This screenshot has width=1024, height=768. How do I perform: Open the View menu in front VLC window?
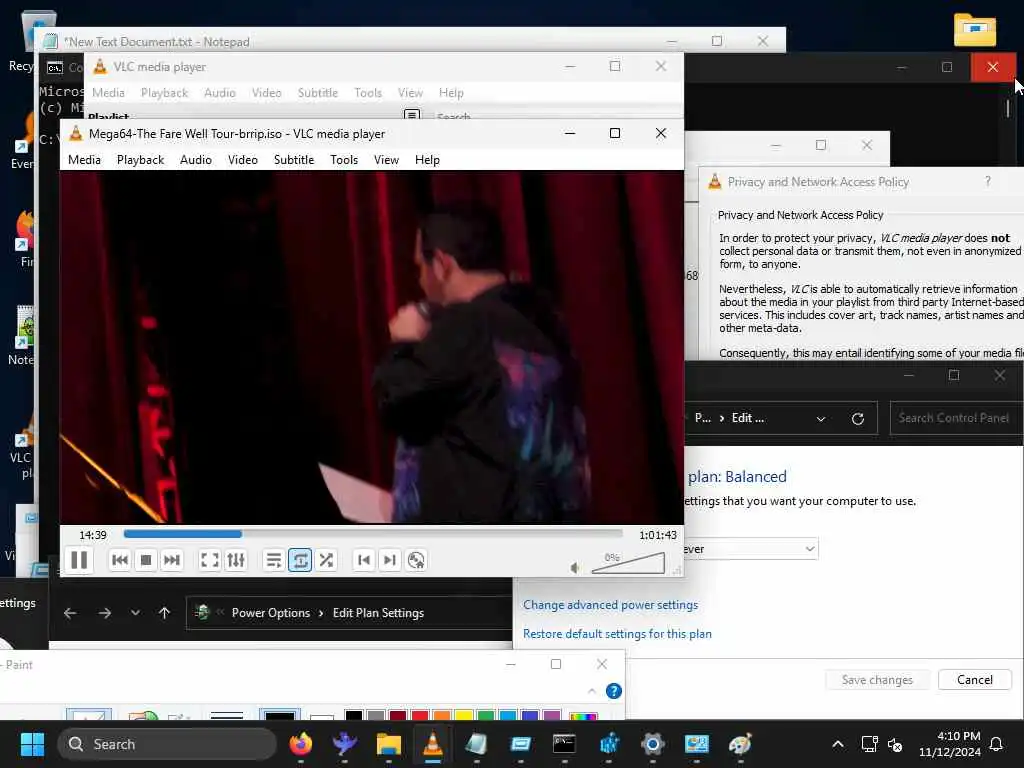click(x=386, y=159)
